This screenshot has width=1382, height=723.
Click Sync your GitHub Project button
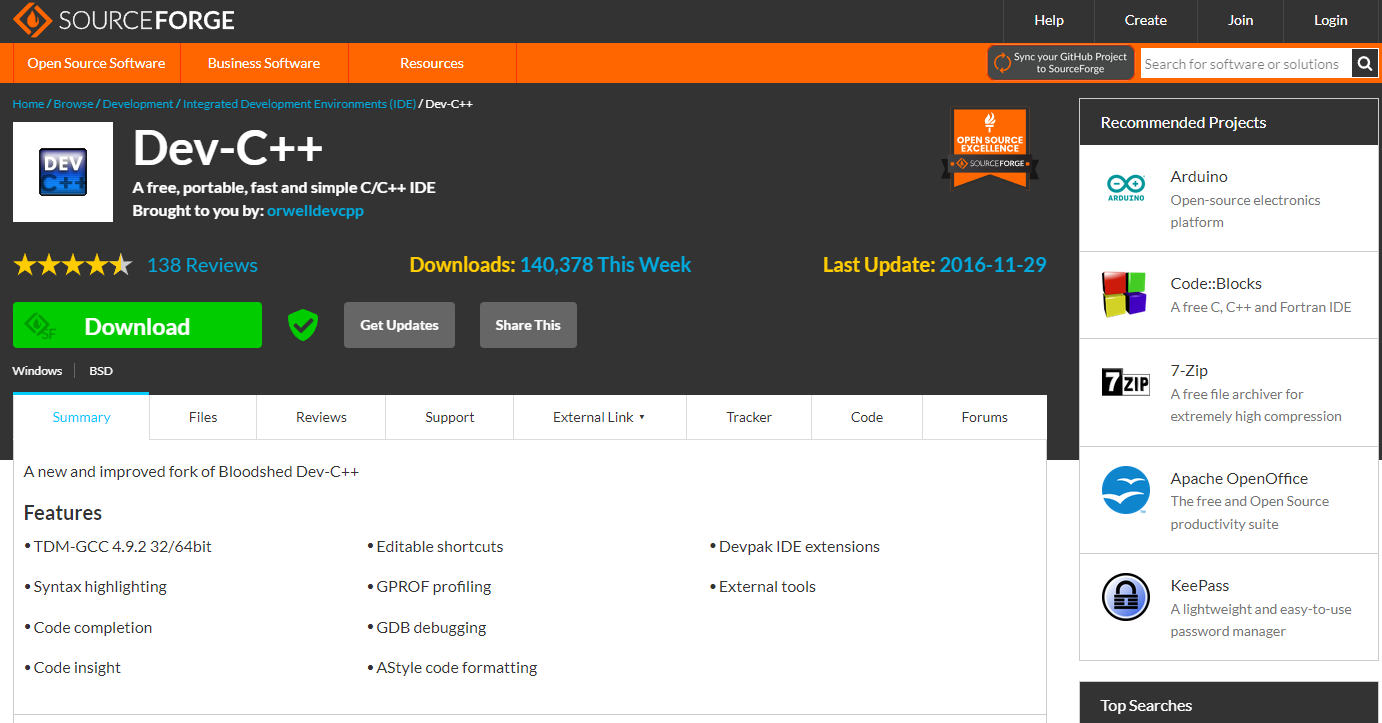[x=1061, y=62]
